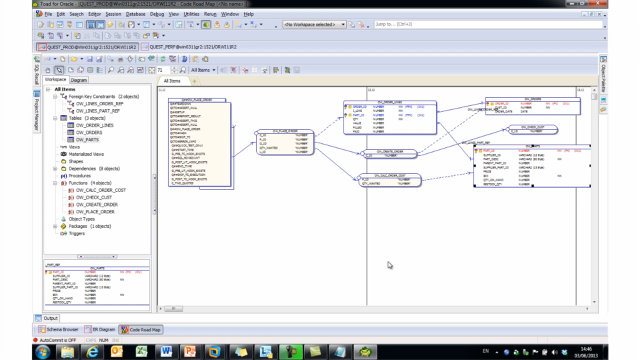Add a new diagram tab with plus
This screenshot has height=360, width=640.
pos(194,81)
